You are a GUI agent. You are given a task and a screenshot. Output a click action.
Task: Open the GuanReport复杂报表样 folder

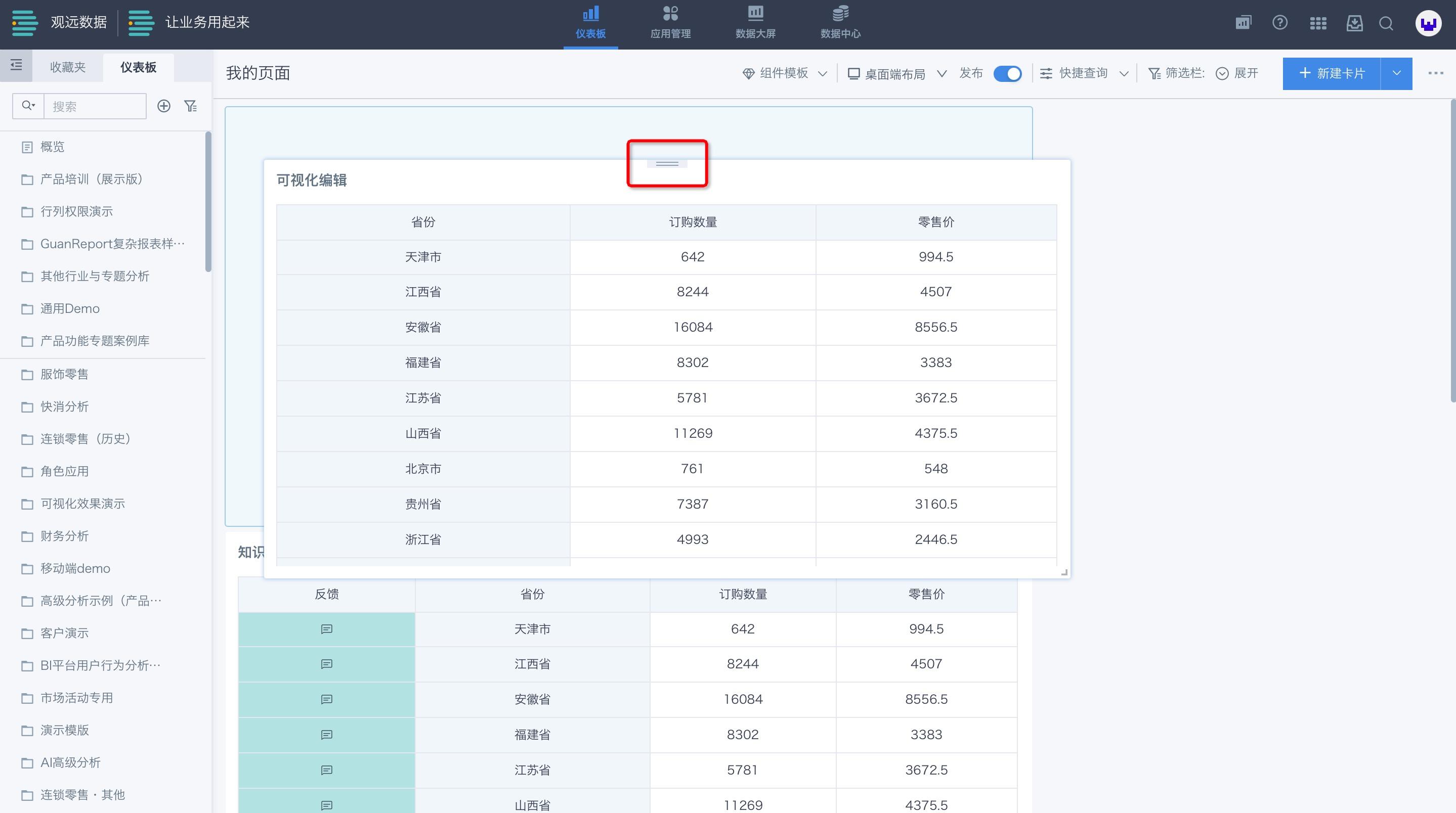(x=103, y=244)
